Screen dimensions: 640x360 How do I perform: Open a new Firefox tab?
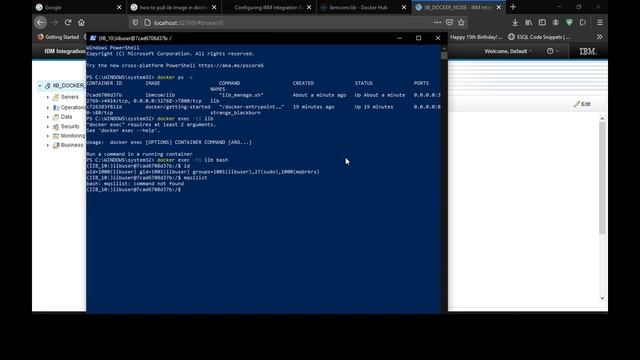(513, 7)
